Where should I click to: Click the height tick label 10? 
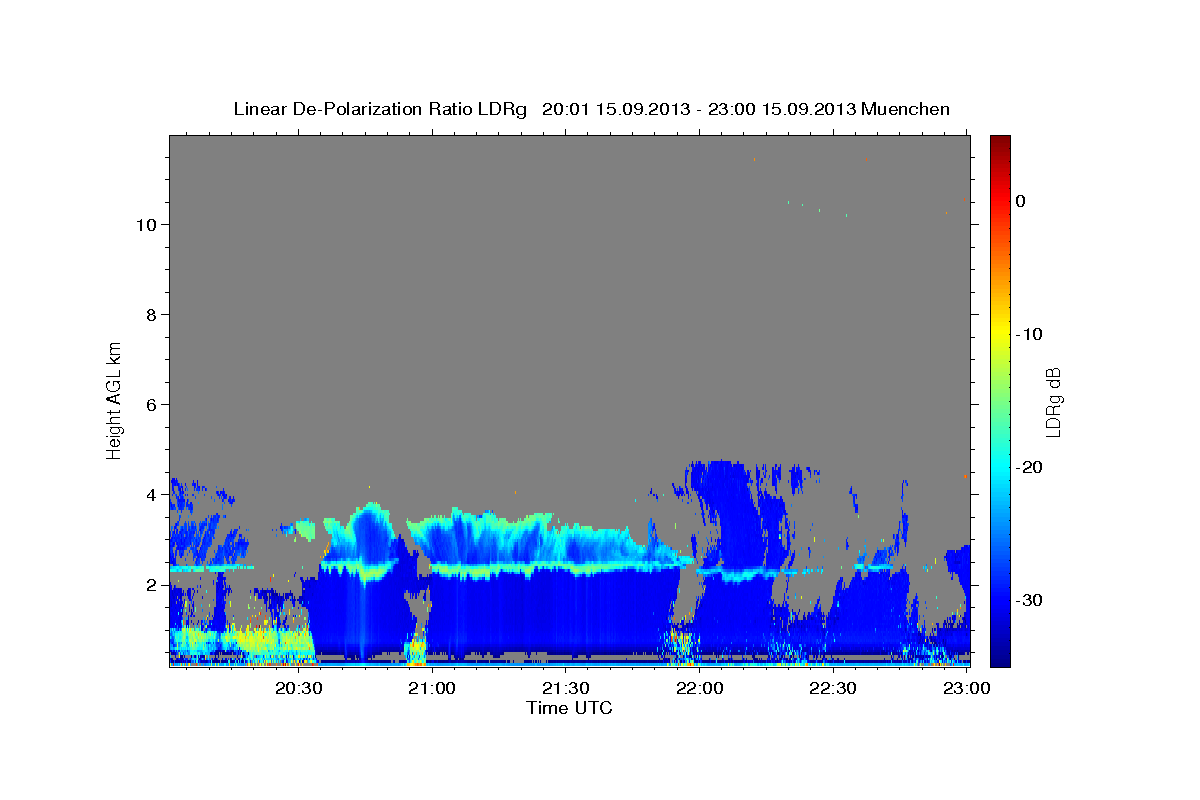146,225
